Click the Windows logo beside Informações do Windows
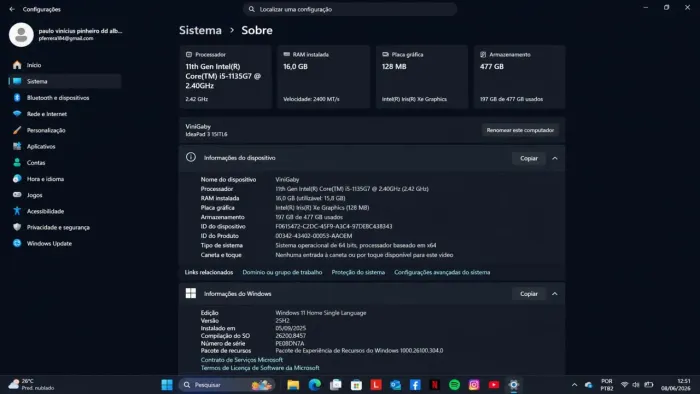This screenshot has width=700, height=394. coord(191,293)
